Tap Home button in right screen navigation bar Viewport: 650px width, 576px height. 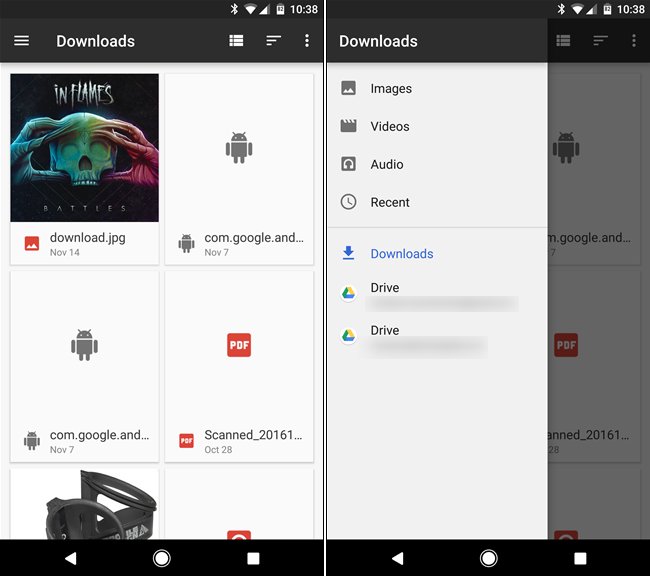(489, 558)
